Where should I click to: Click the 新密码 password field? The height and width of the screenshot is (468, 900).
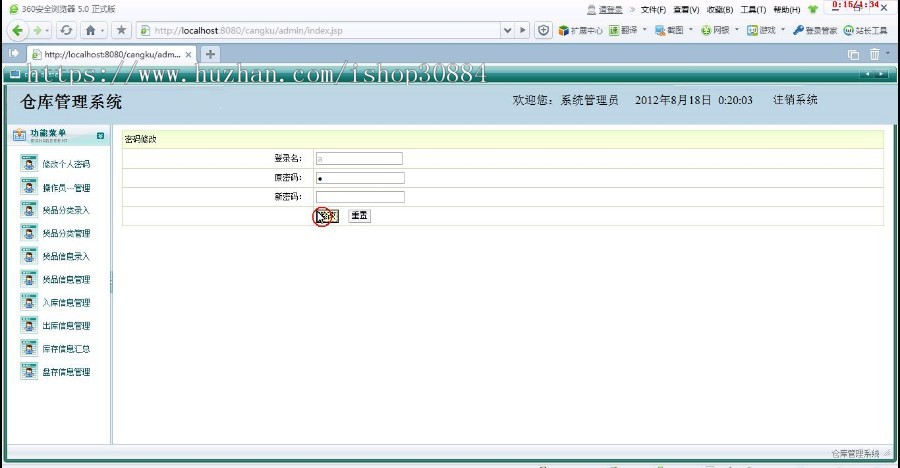[x=360, y=197]
